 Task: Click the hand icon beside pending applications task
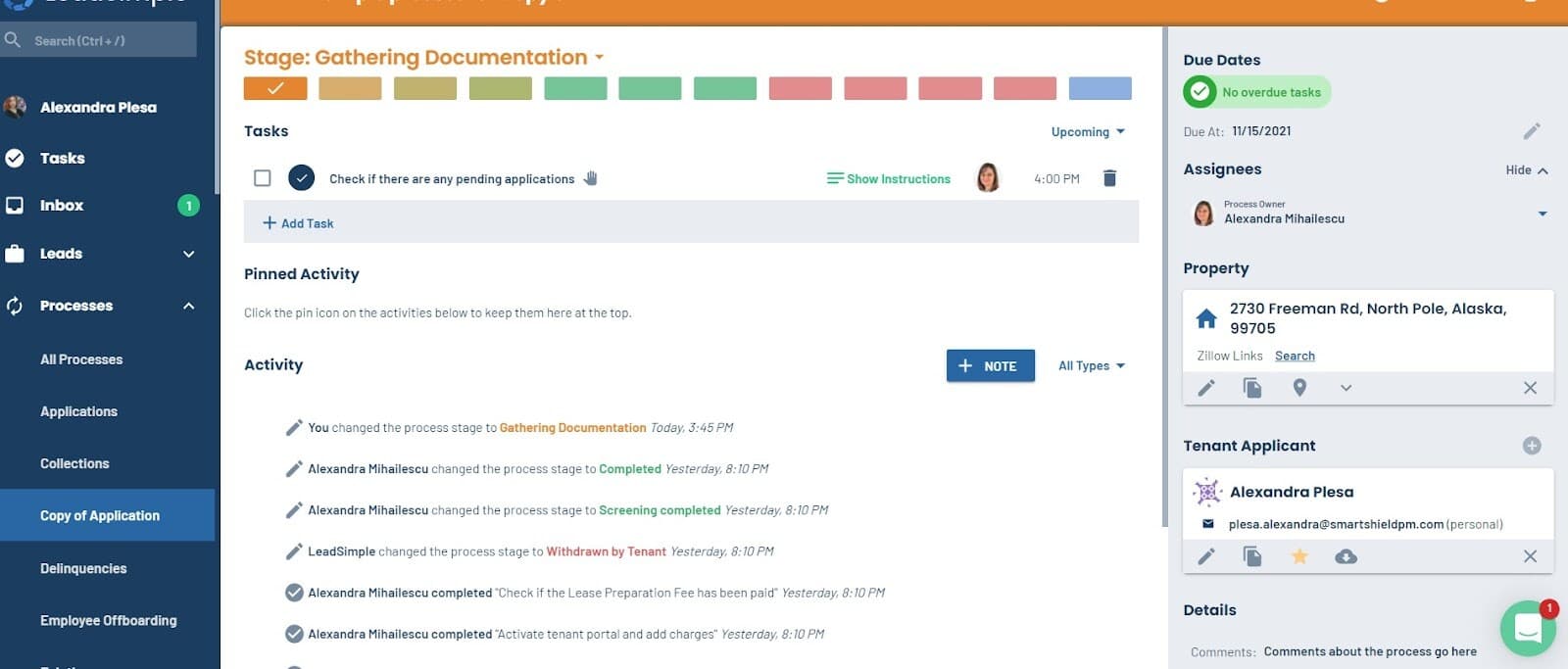point(590,178)
